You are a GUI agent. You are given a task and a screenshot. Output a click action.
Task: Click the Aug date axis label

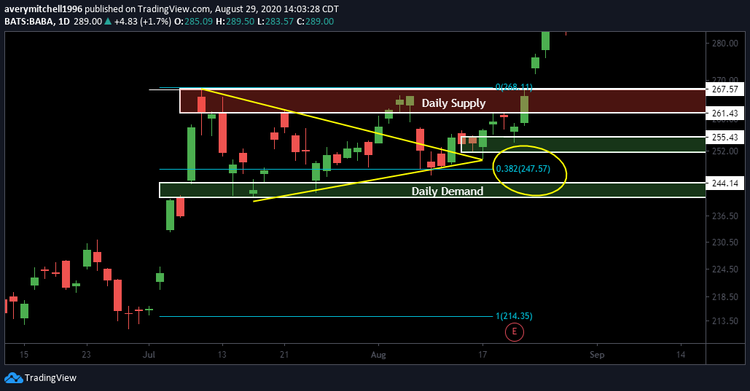(378, 355)
